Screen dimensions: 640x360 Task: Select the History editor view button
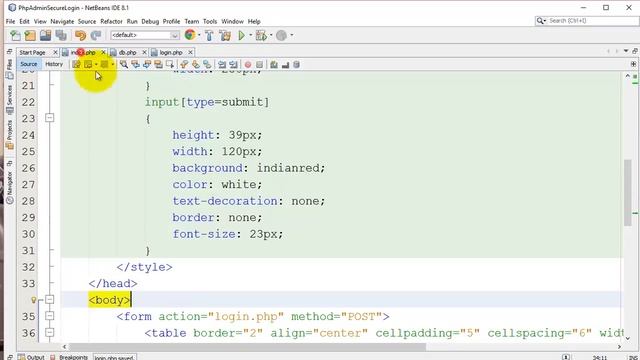54,64
